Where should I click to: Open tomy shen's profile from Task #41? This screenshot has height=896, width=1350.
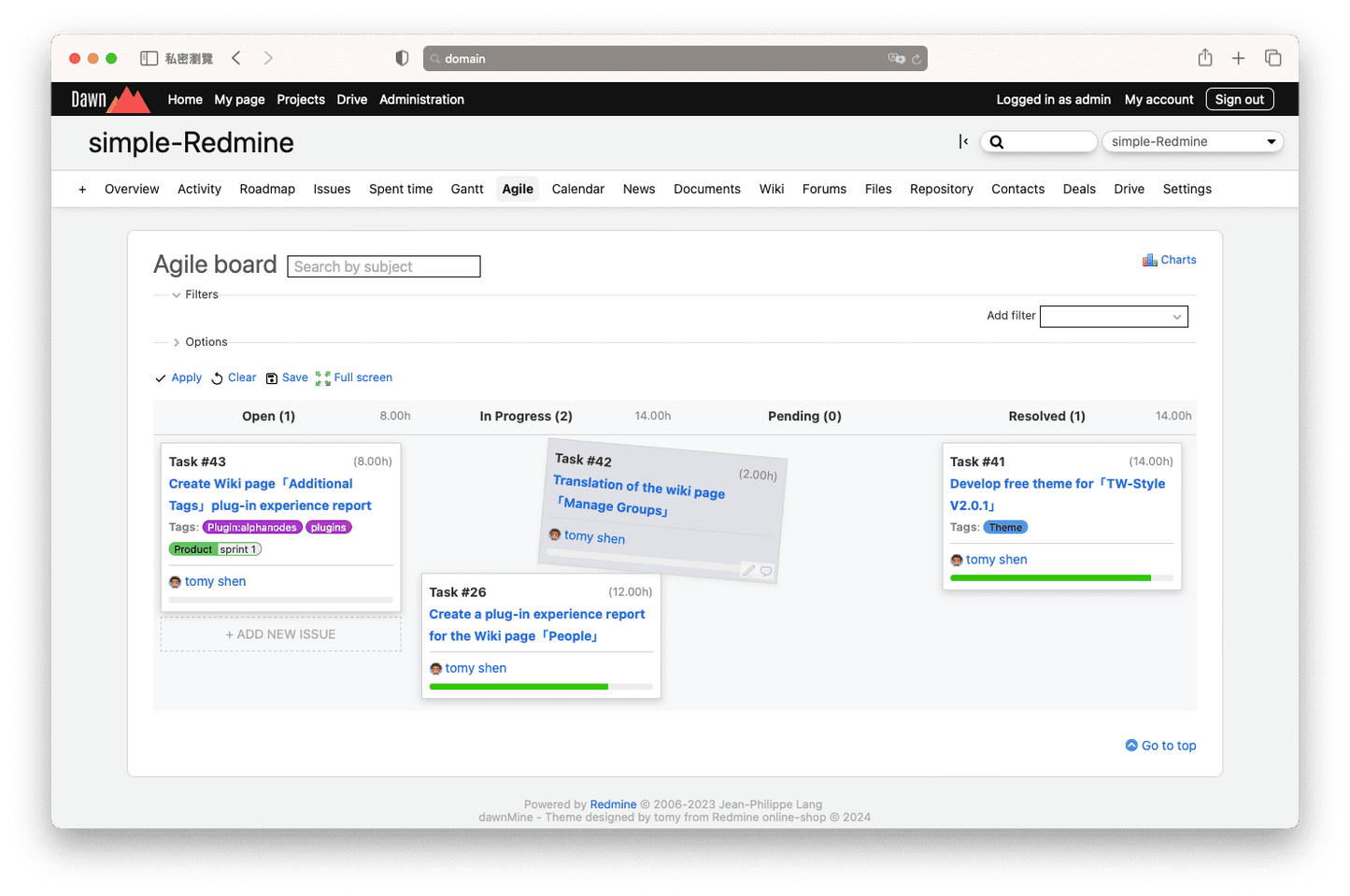(996, 559)
